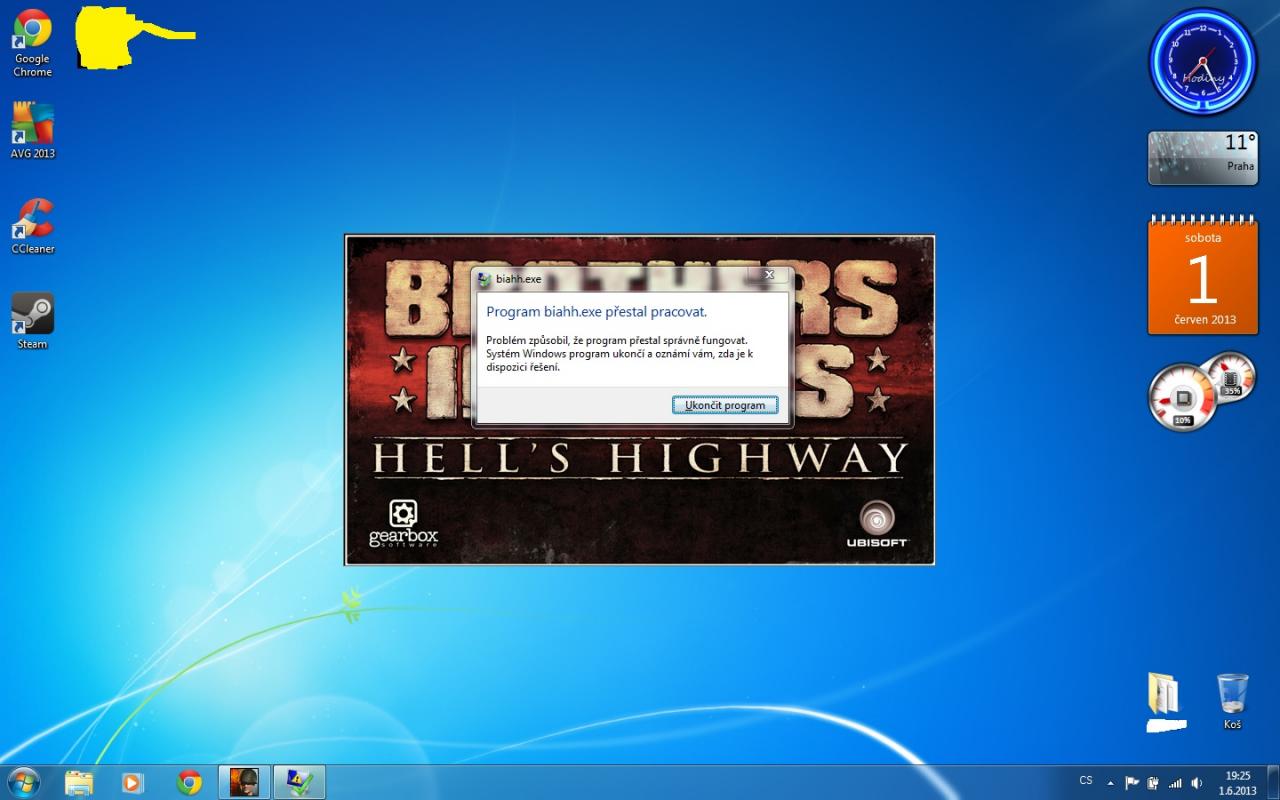Click the neon clock gadget
Screen dimensions: 1280x800
click(x=1201, y=62)
